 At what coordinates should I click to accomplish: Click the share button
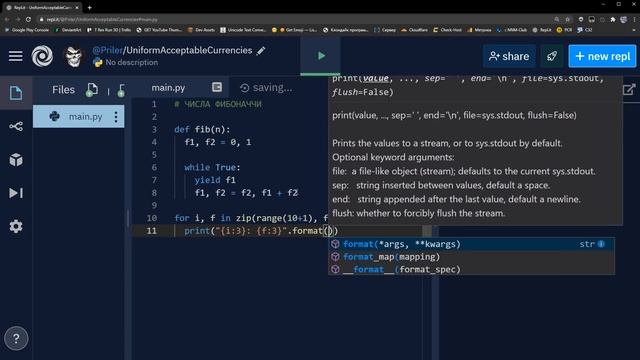[509, 56]
